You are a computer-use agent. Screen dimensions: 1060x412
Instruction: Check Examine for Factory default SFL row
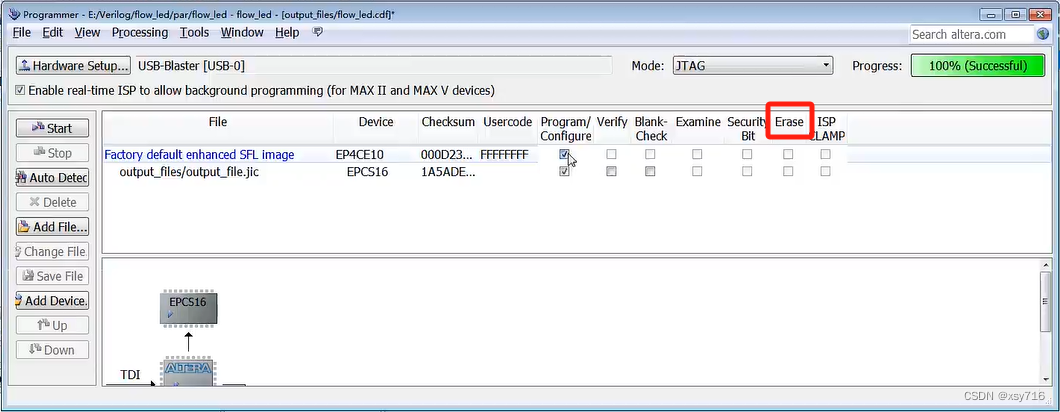697,154
